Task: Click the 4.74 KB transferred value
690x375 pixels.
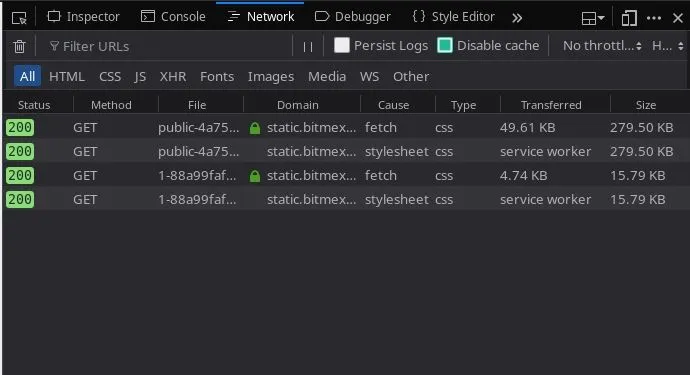Action: click(523, 176)
